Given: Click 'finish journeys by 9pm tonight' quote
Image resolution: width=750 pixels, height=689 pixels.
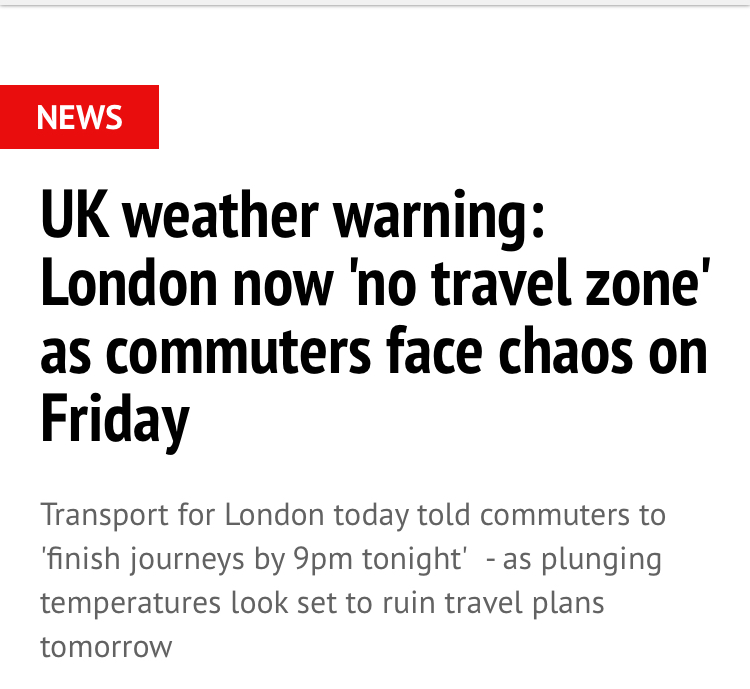Looking at the screenshot, I should pyautogui.click(x=255, y=559).
